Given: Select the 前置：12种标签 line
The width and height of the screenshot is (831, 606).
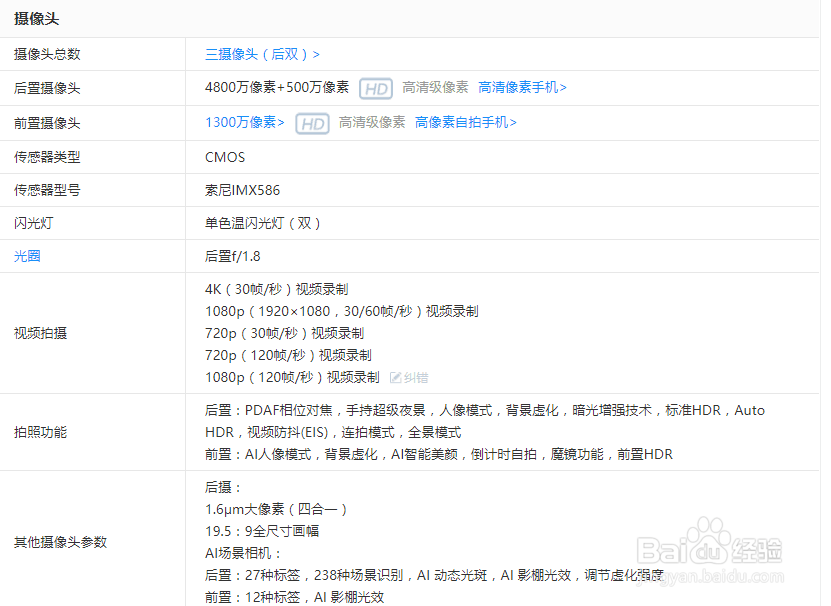Looking at the screenshot, I should (295, 598).
